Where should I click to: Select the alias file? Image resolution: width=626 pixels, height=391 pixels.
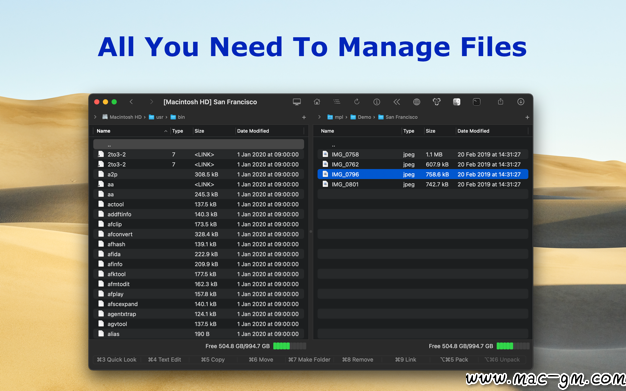click(x=198, y=334)
